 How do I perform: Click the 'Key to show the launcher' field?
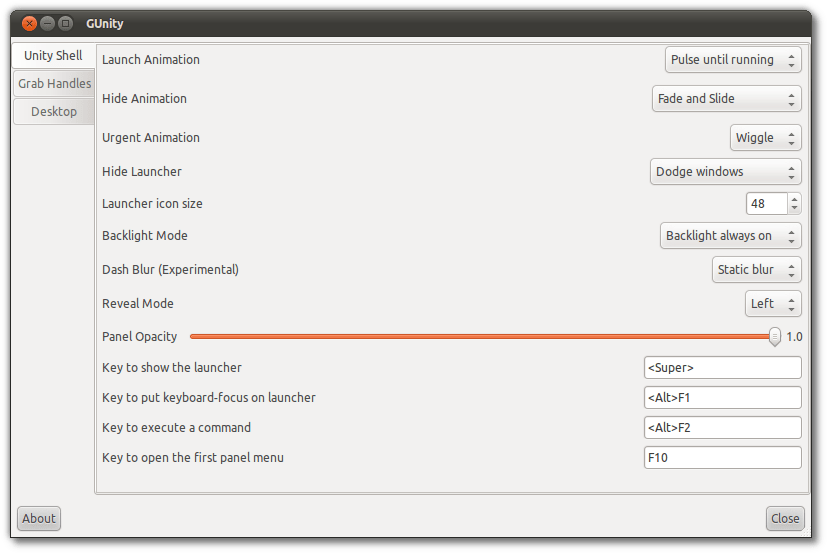click(x=722, y=368)
